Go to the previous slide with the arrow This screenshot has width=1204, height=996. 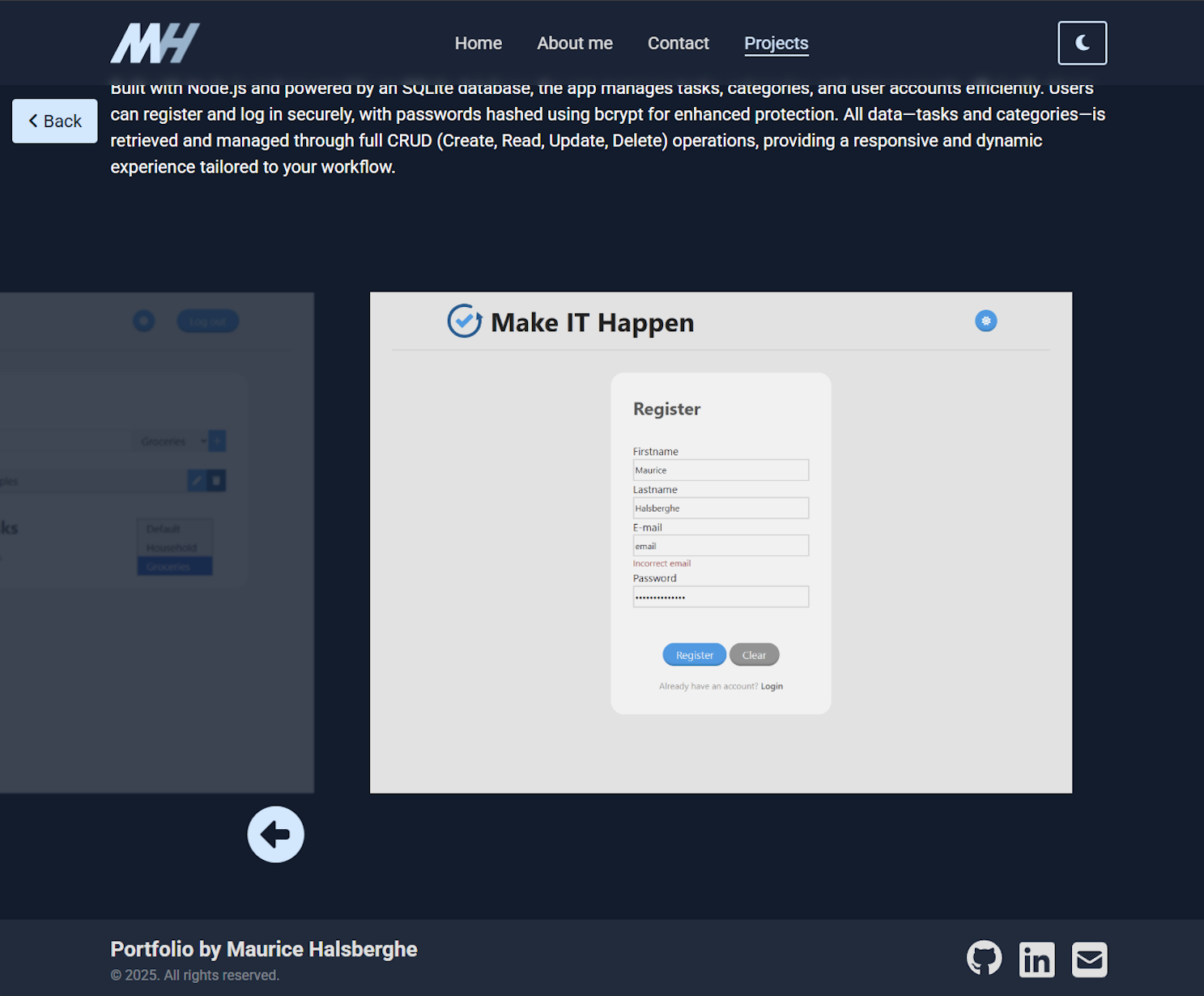(275, 834)
